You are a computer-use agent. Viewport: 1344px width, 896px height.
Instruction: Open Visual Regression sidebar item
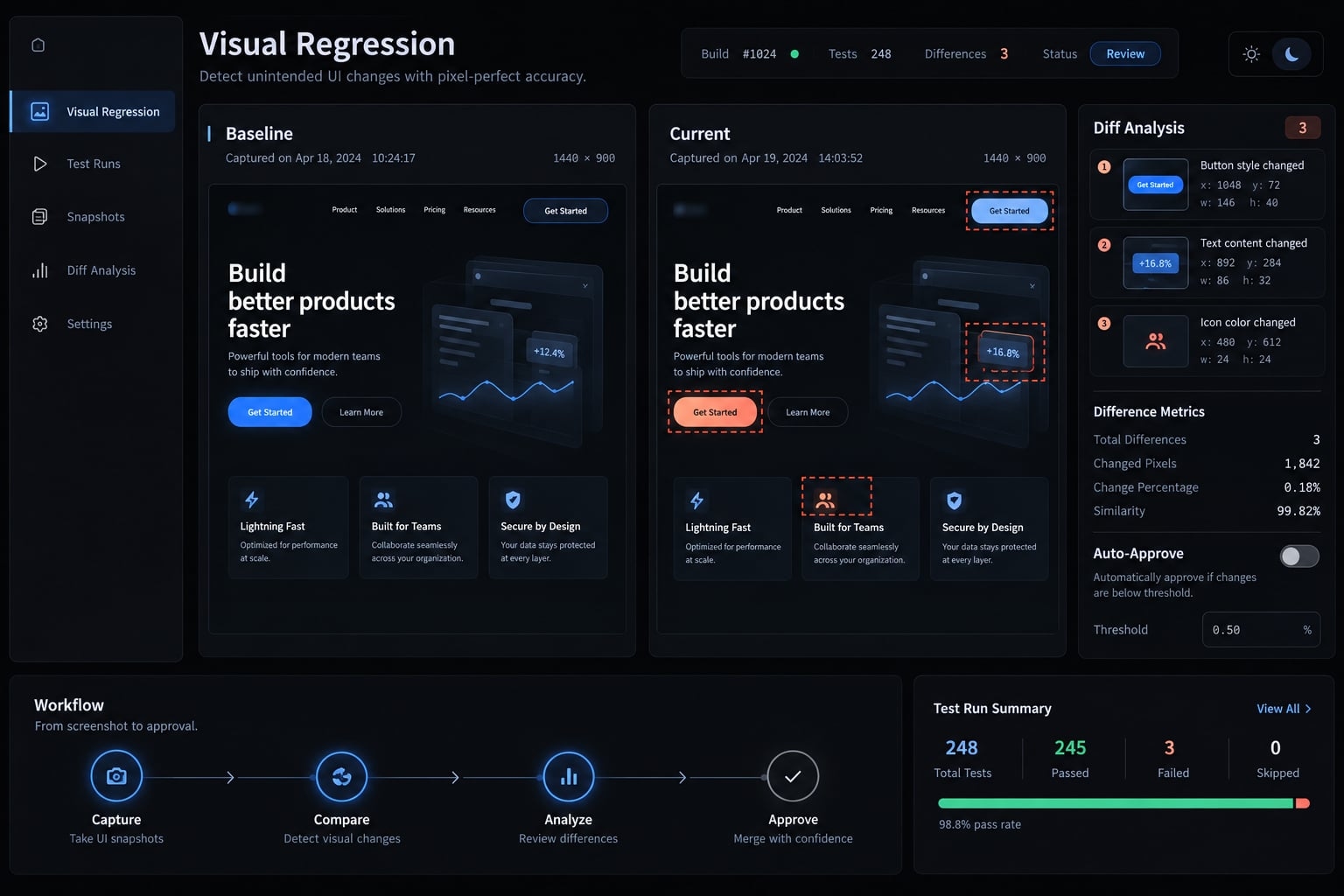tap(93, 111)
